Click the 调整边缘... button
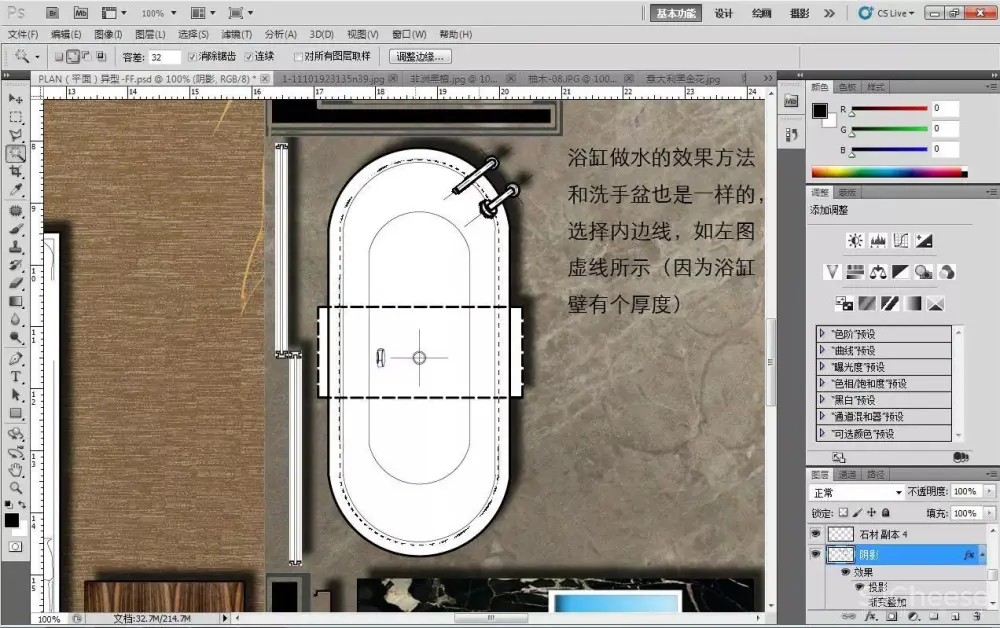The image size is (1000, 628). pyautogui.click(x=421, y=57)
